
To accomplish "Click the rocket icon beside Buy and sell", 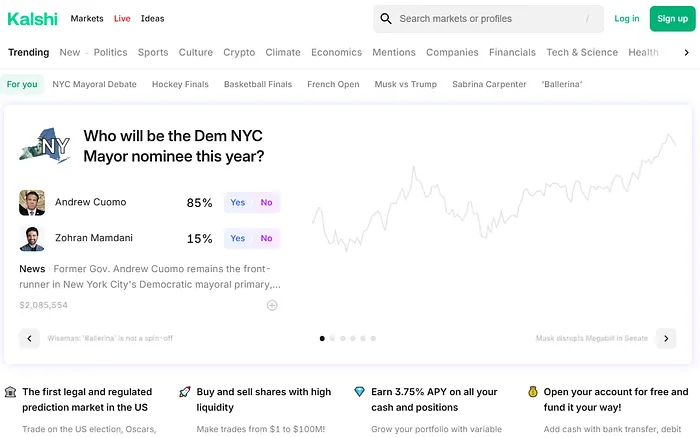I will click(185, 392).
